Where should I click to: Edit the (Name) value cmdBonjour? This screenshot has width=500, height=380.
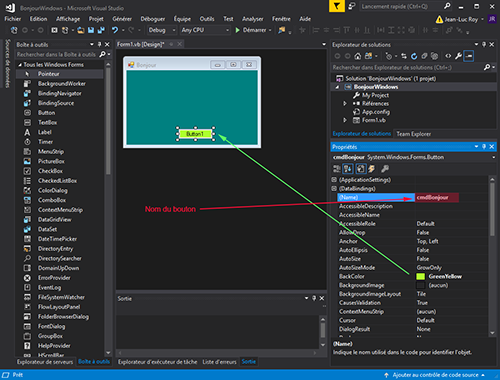pyautogui.click(x=437, y=198)
